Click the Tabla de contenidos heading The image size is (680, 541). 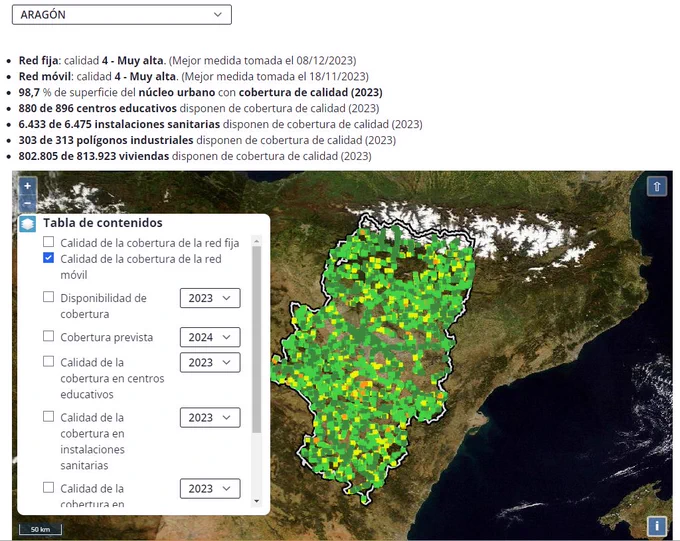coord(103,223)
